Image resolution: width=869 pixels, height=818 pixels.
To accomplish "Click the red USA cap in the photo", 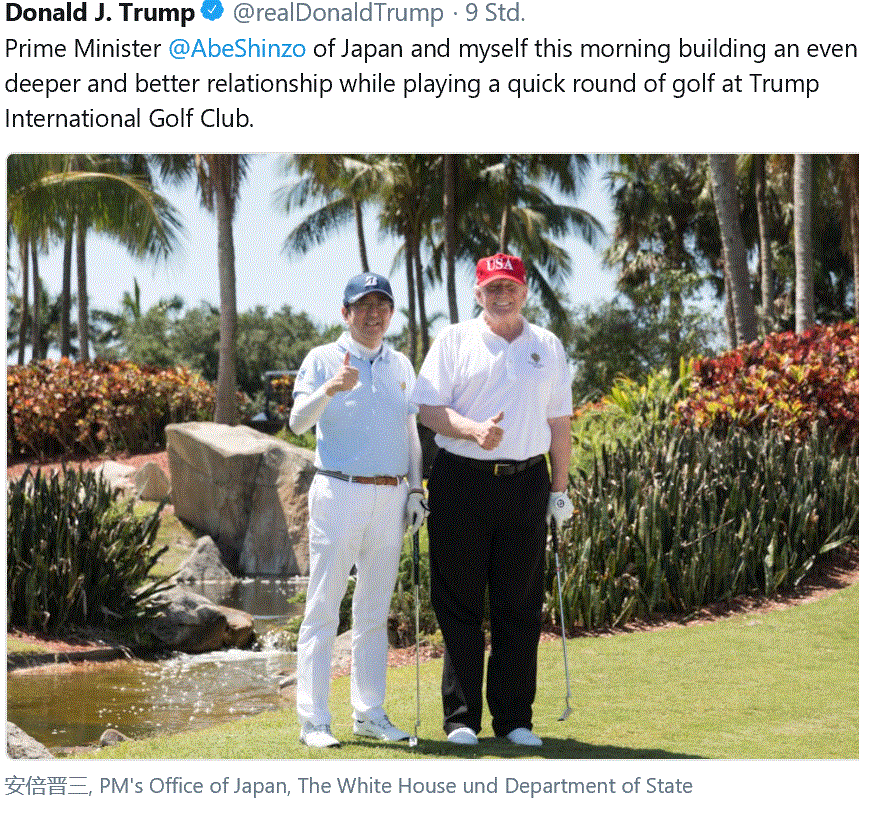I will click(x=501, y=269).
